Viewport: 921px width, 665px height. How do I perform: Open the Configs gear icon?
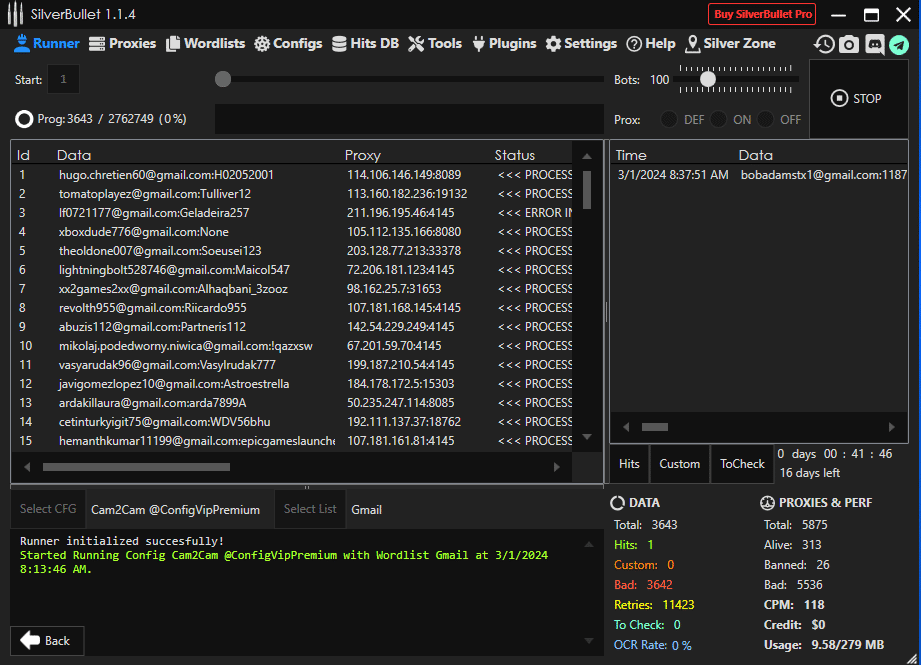pyautogui.click(x=262, y=44)
